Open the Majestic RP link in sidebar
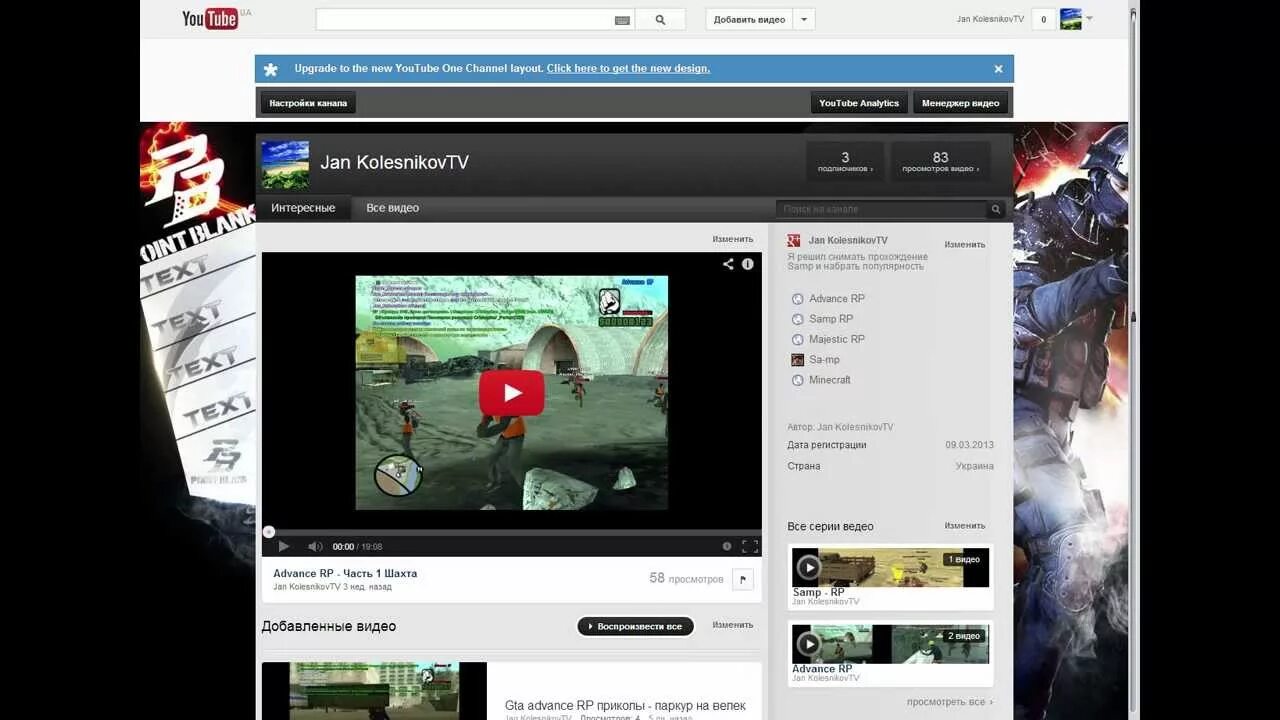The width and height of the screenshot is (1280, 720). pyautogui.click(x=837, y=339)
